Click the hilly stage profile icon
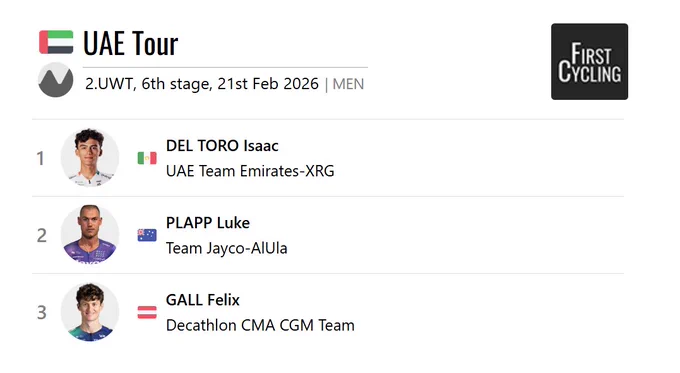This screenshot has width=680, height=373. pos(56,80)
